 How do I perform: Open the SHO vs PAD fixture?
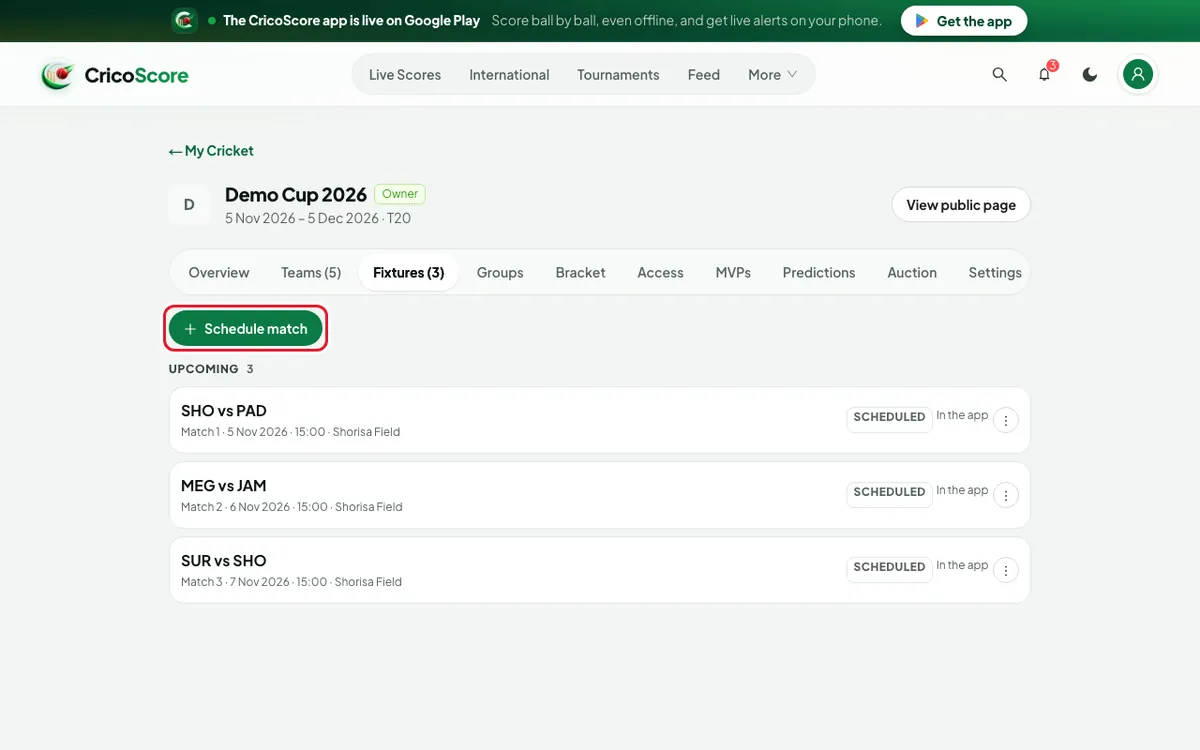(x=599, y=420)
